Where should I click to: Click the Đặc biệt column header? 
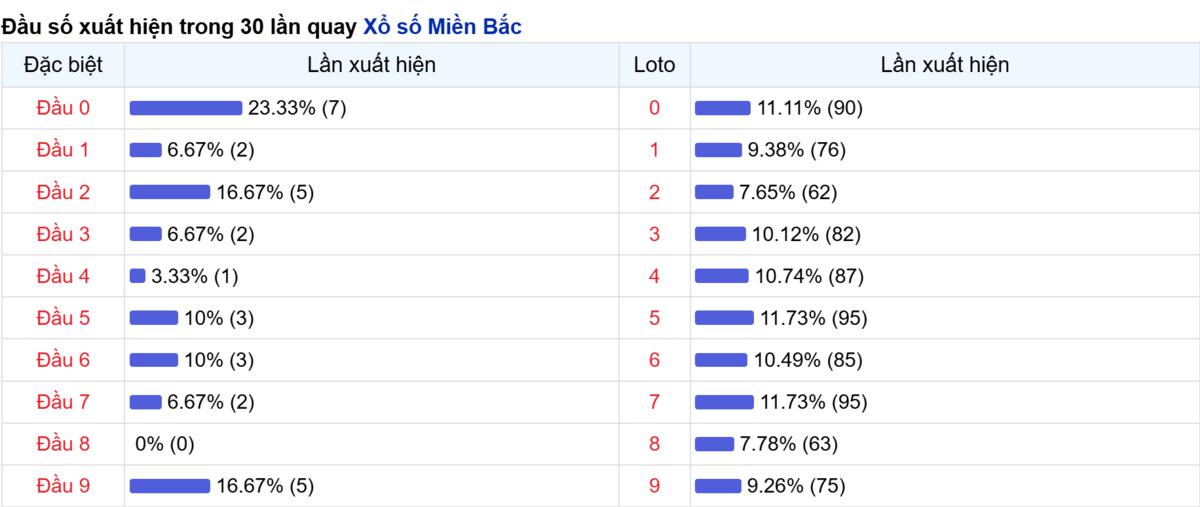coord(63,65)
